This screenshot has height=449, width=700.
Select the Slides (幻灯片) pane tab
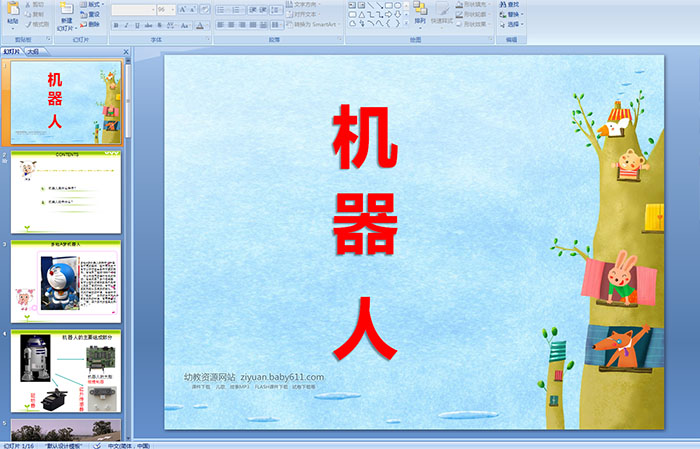point(11,50)
